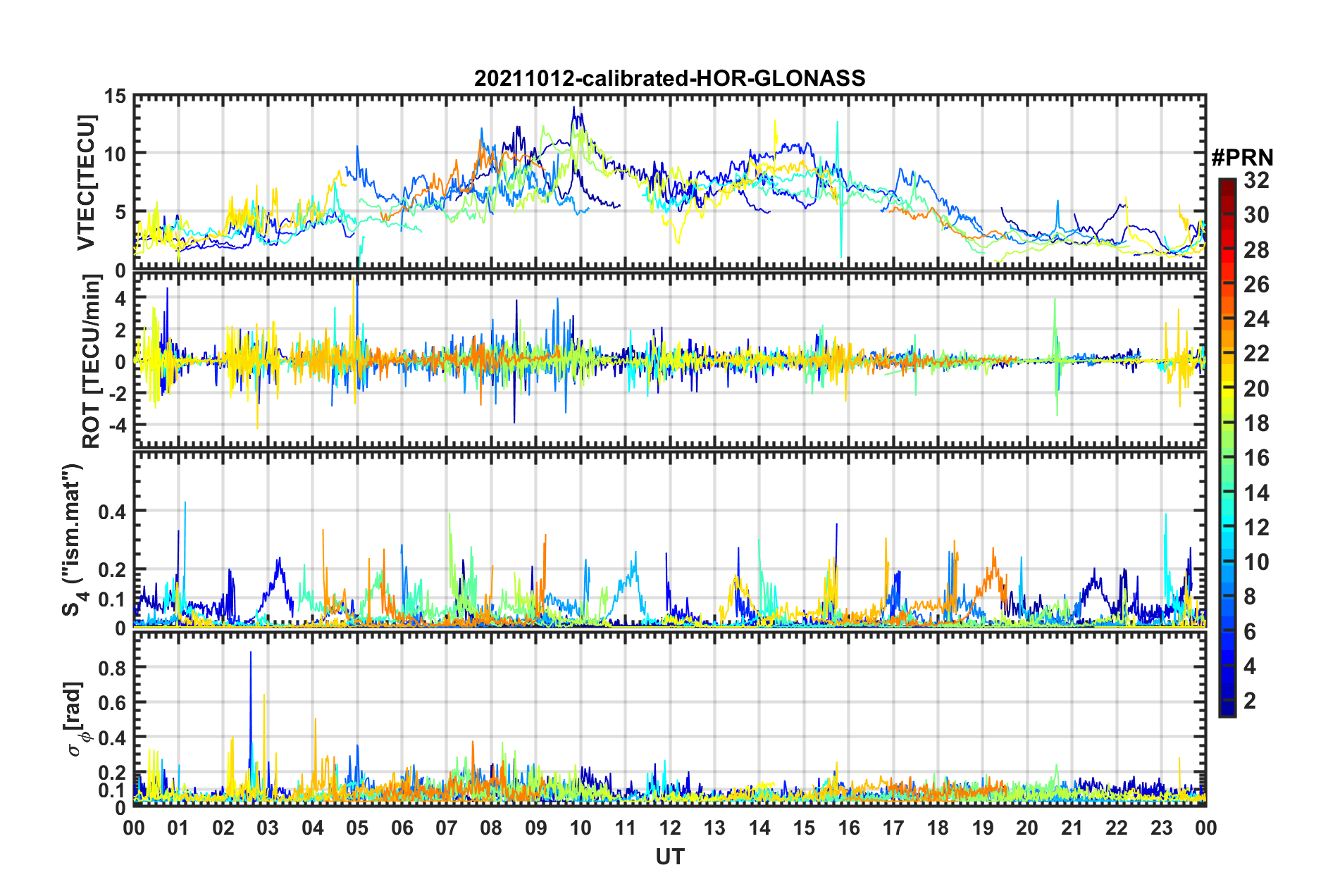Image resolution: width=1340 pixels, height=896 pixels.
Task: Click the colorbar tick label 12
Action: (x=1256, y=528)
